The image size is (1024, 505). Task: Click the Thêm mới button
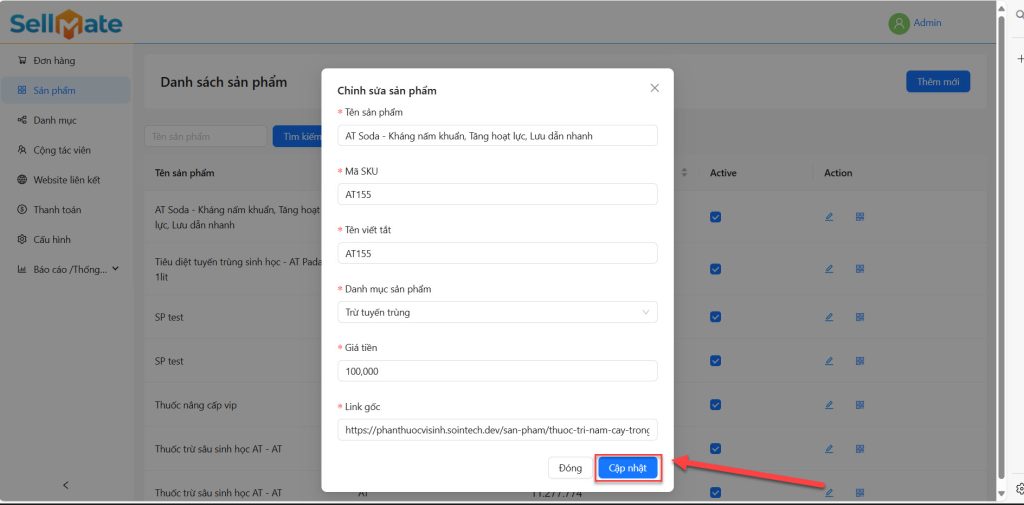tap(937, 82)
